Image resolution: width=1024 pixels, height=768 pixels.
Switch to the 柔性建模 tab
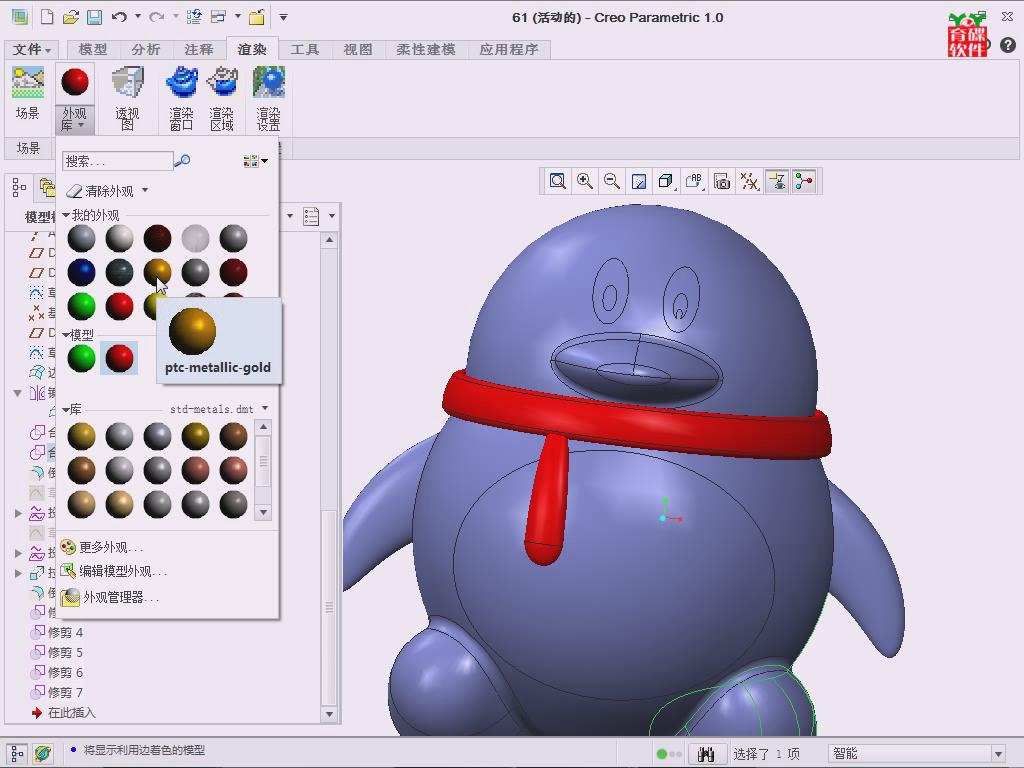click(x=426, y=50)
